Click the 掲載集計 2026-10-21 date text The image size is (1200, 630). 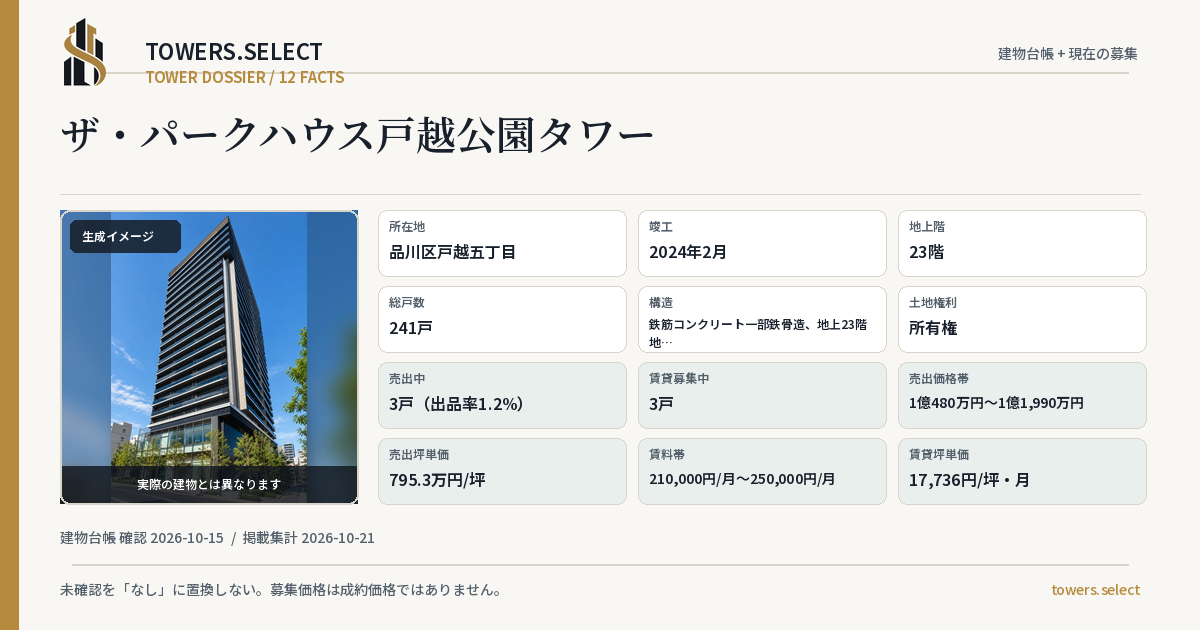point(308,538)
